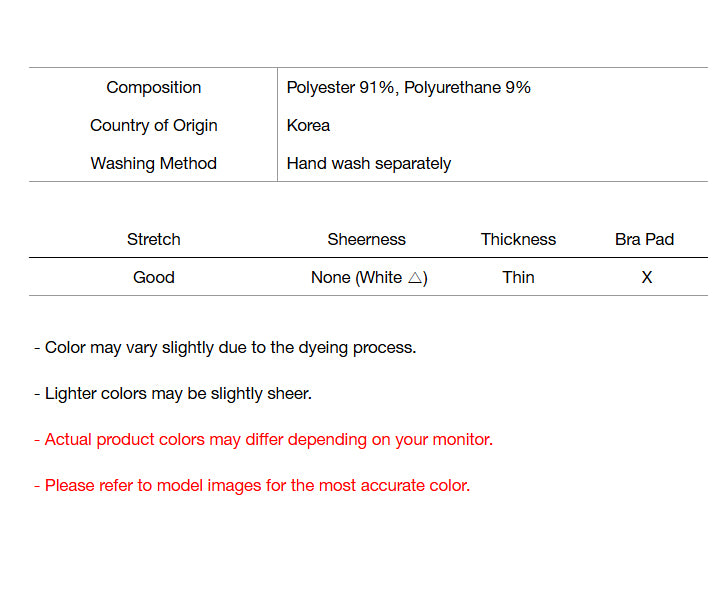
Task: Click the Thickness column header
Action: (518, 240)
